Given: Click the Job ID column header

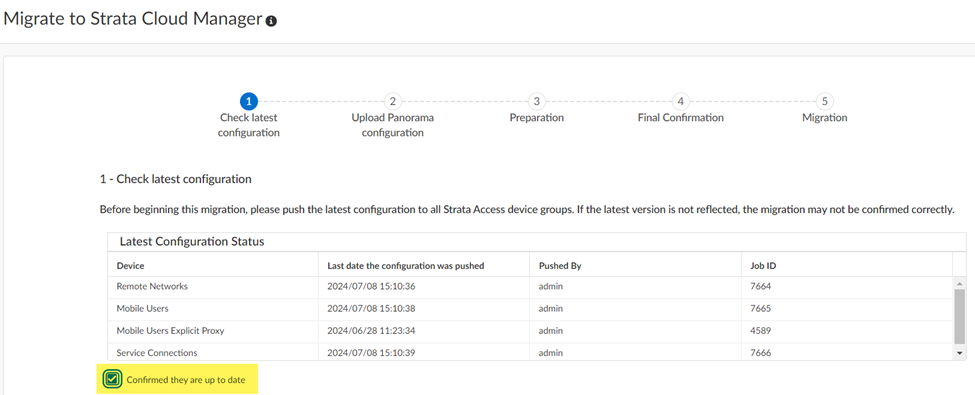Looking at the screenshot, I should coord(846,266).
